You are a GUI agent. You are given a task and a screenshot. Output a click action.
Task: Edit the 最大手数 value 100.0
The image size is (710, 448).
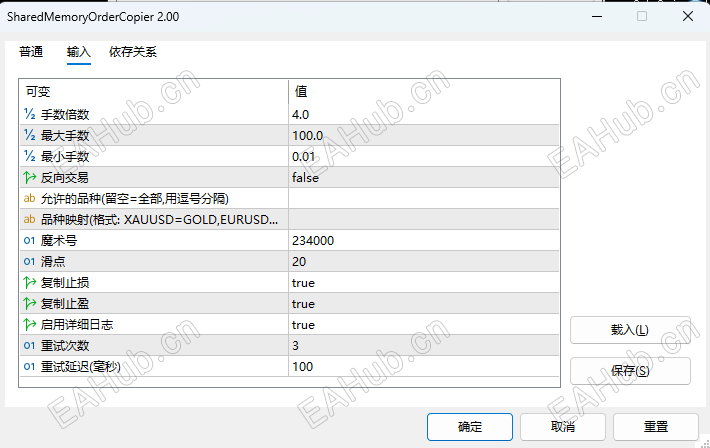pos(423,135)
